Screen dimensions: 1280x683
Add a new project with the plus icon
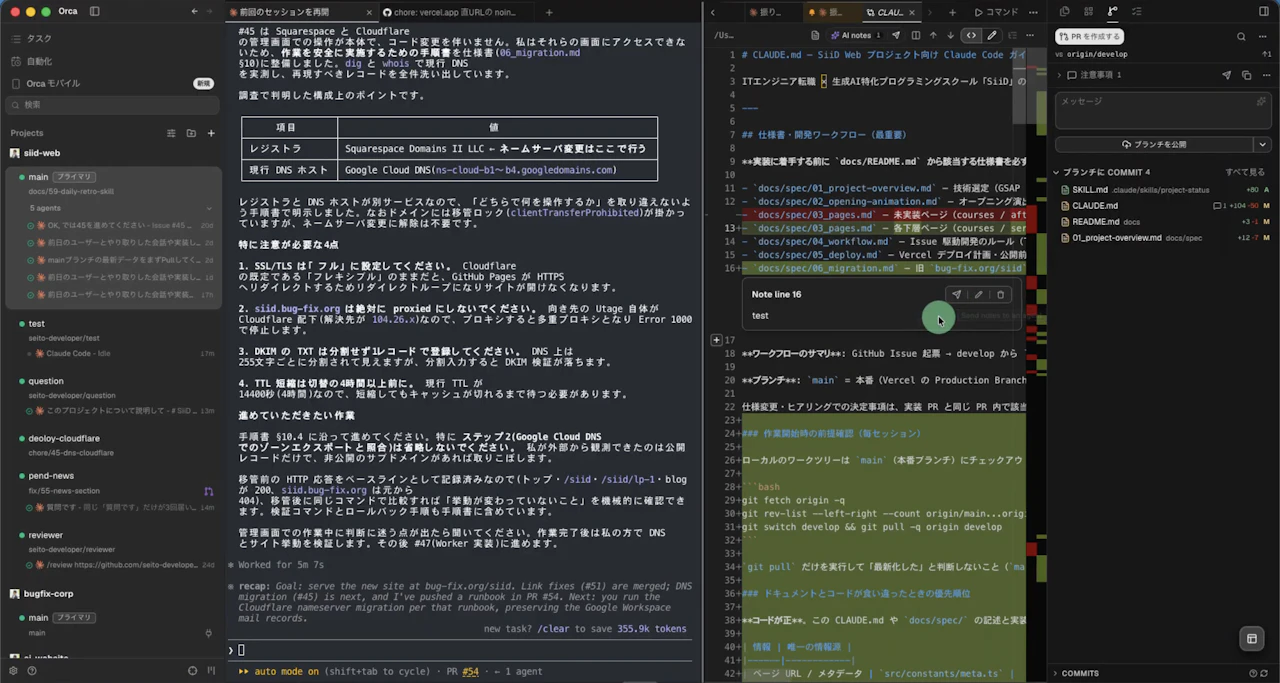(x=211, y=133)
